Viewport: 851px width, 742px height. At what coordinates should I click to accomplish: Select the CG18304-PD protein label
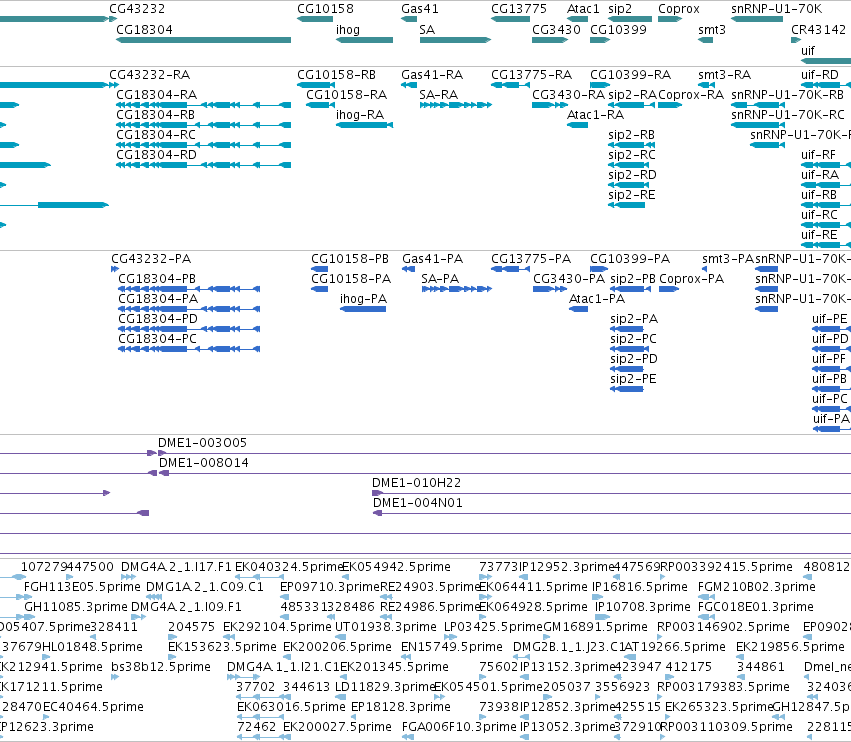[x=158, y=319]
